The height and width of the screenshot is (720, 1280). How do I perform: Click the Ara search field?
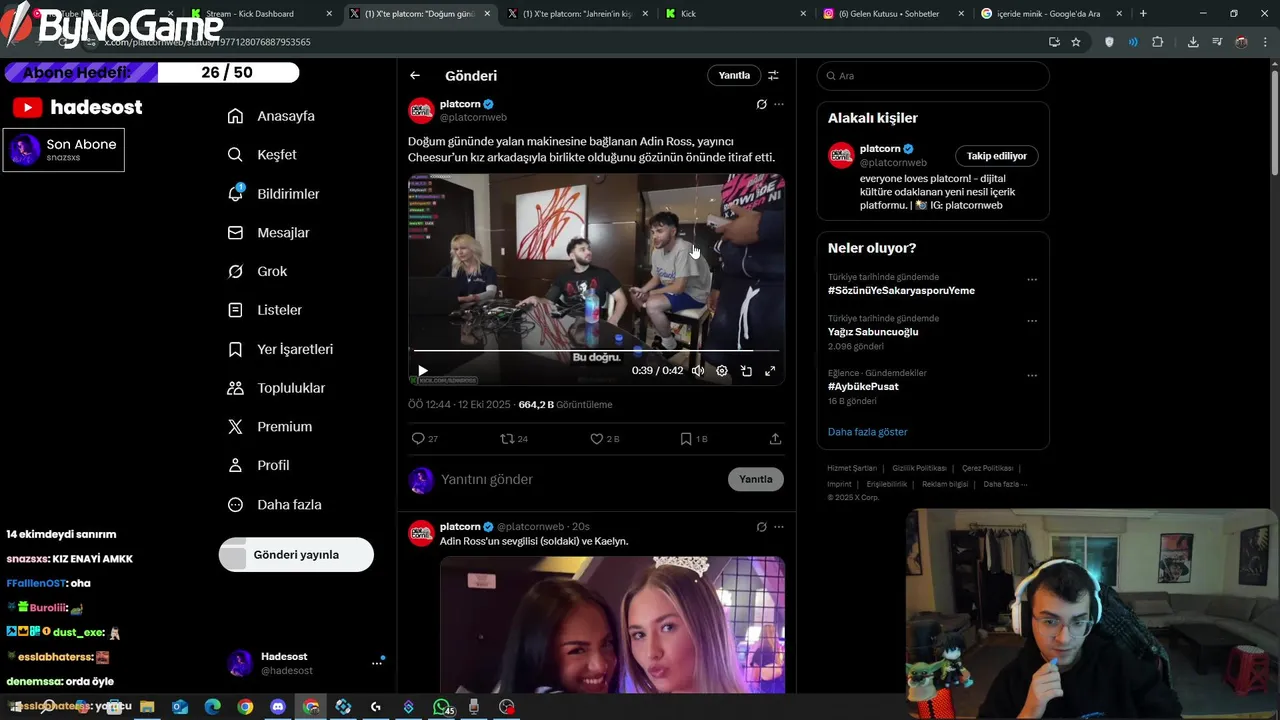pos(933,76)
